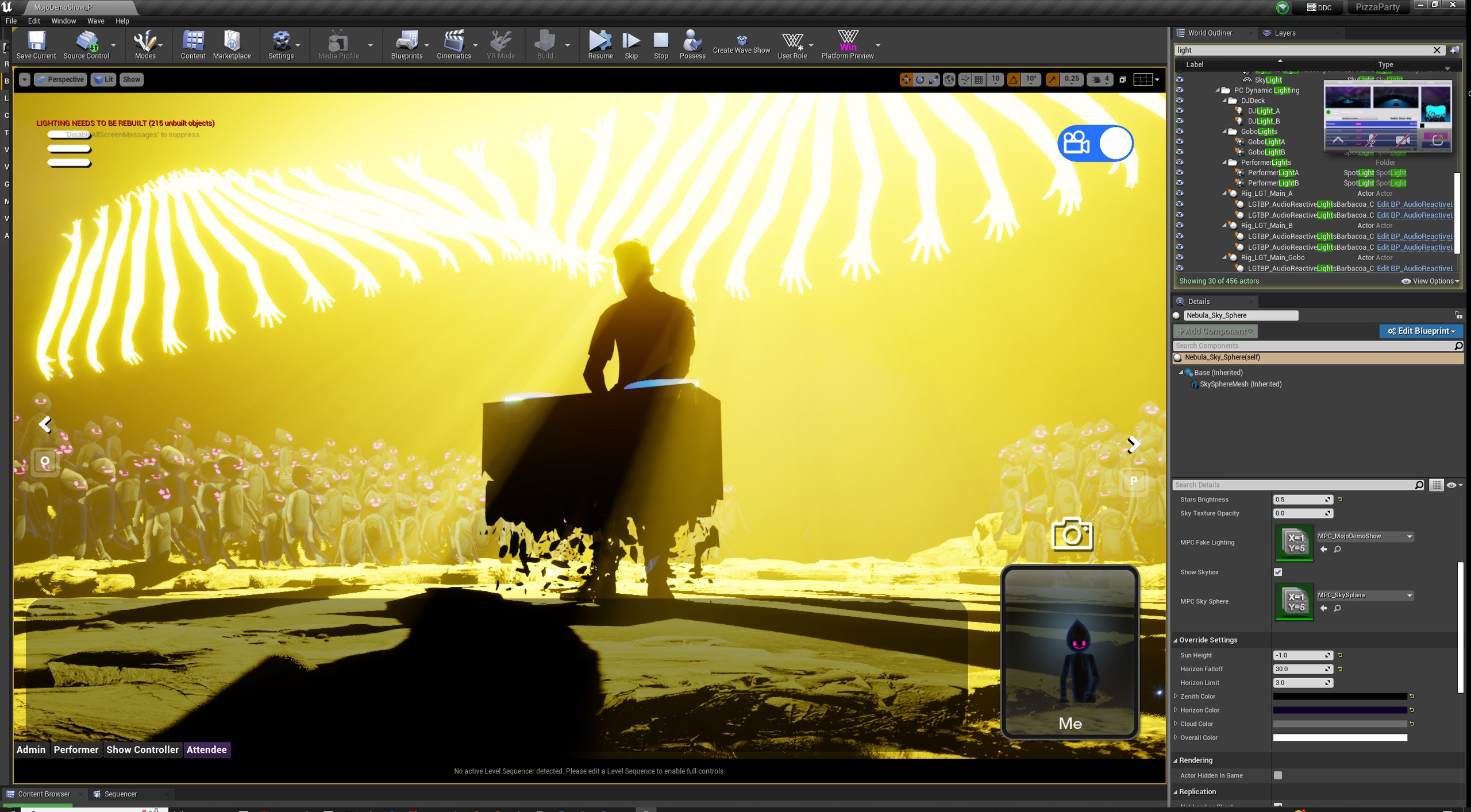Click the search icon in Search Components field

[1458, 346]
